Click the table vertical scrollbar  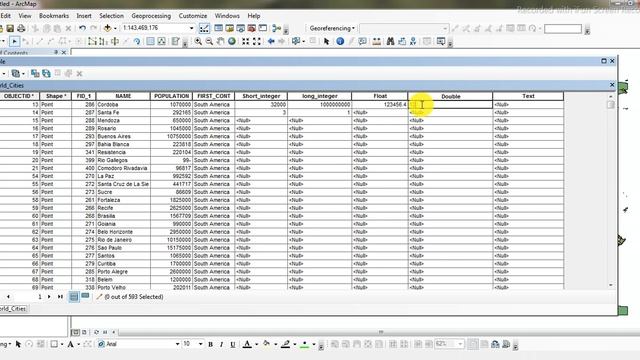pos(611,191)
